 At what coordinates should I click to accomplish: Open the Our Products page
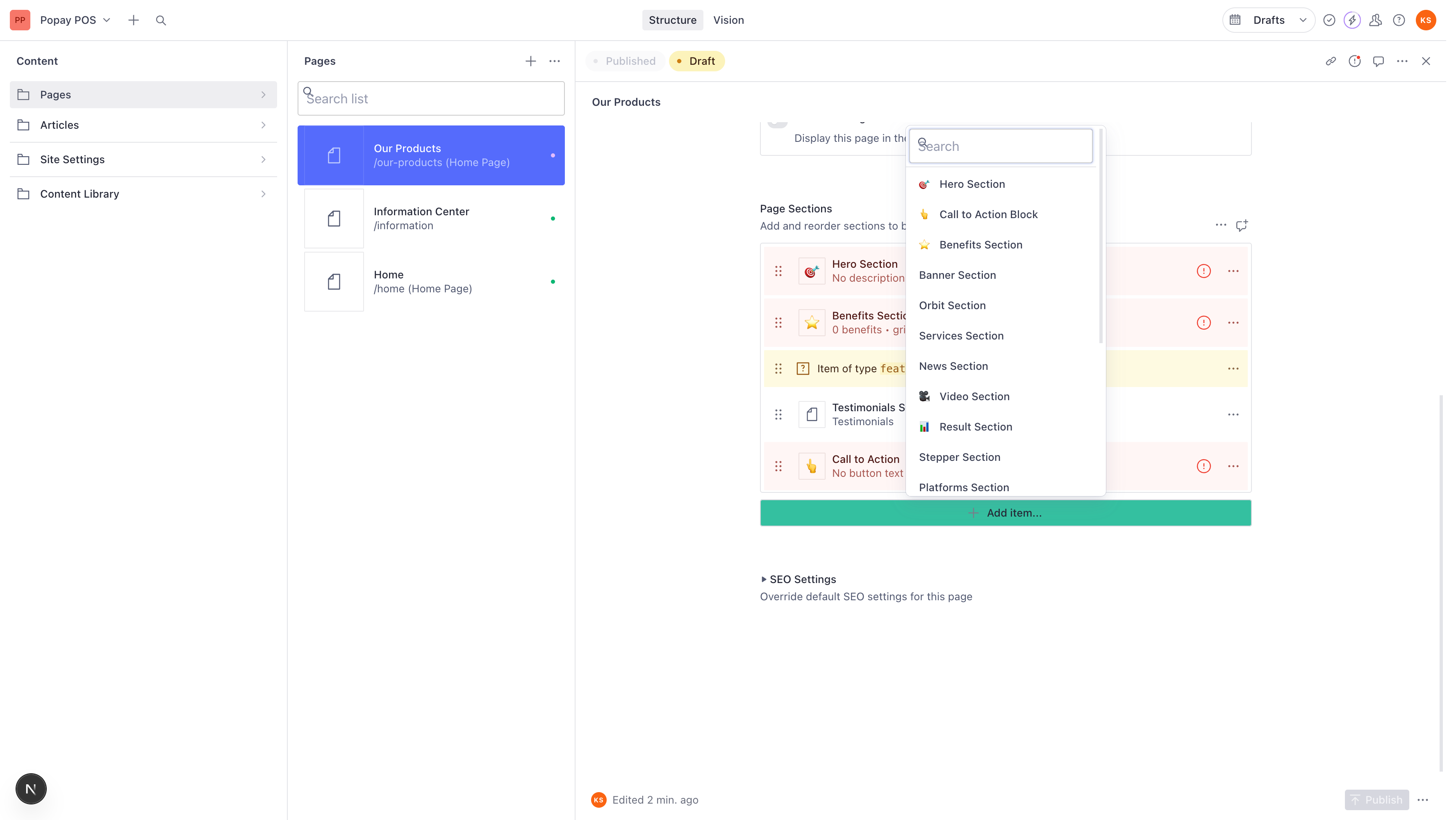click(x=431, y=155)
